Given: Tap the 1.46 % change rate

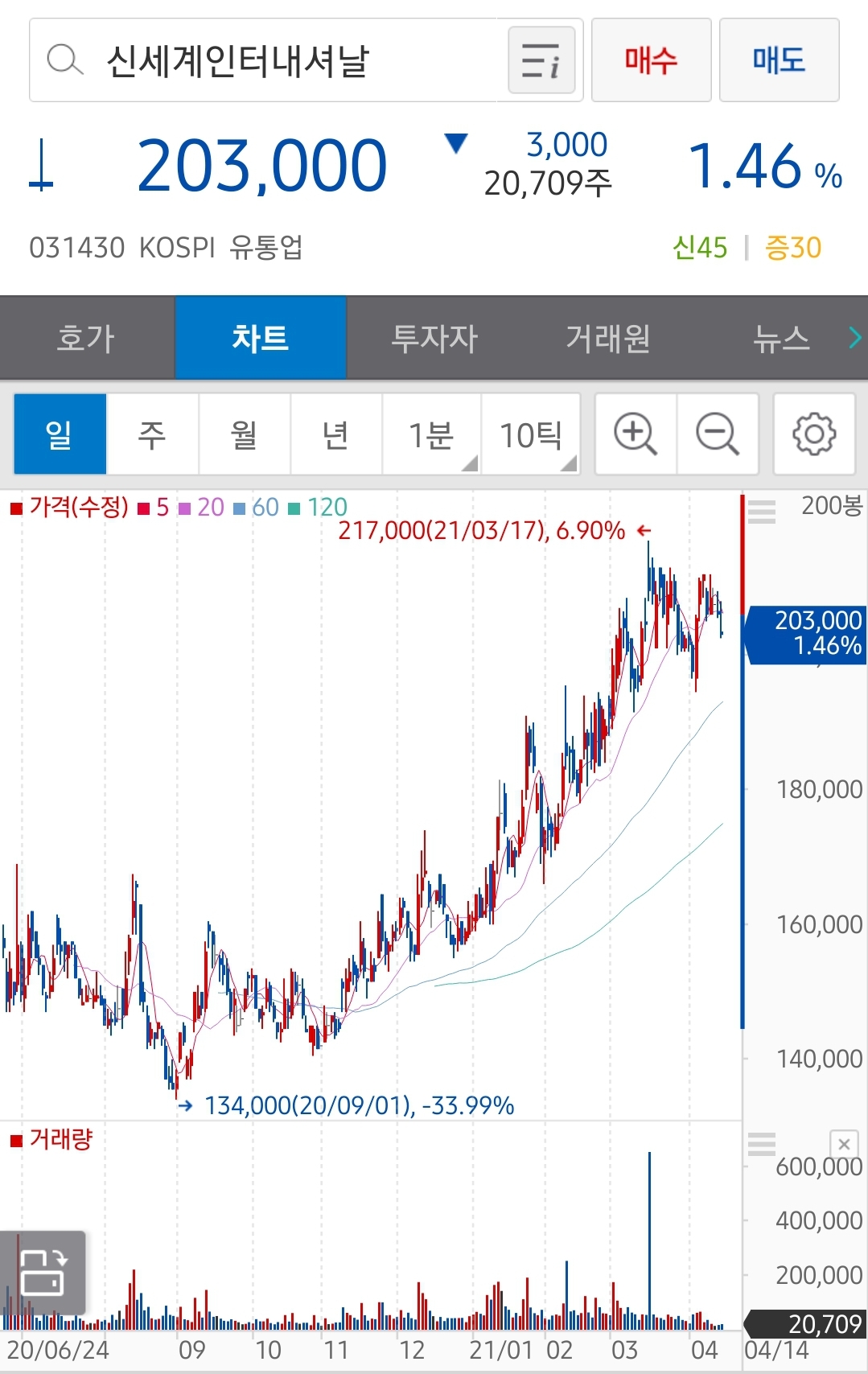Looking at the screenshot, I should click(x=765, y=167).
